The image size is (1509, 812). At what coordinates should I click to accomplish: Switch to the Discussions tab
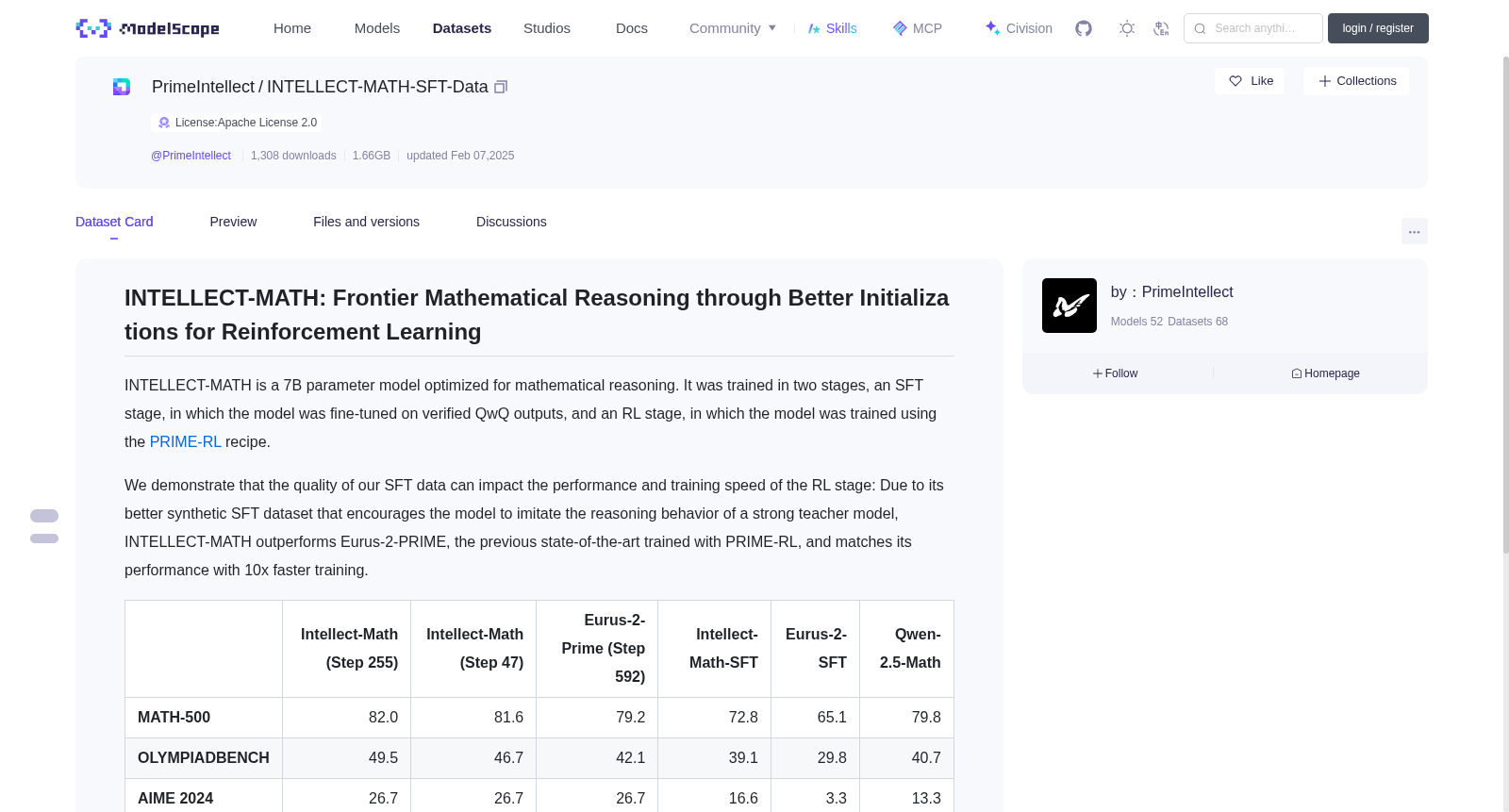(x=511, y=222)
